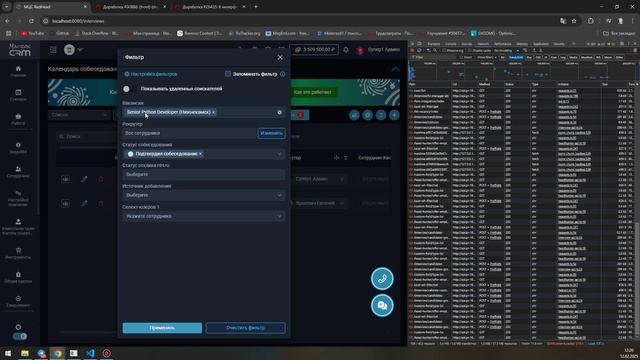Click the first row's red delete icon

tap(101, 179)
